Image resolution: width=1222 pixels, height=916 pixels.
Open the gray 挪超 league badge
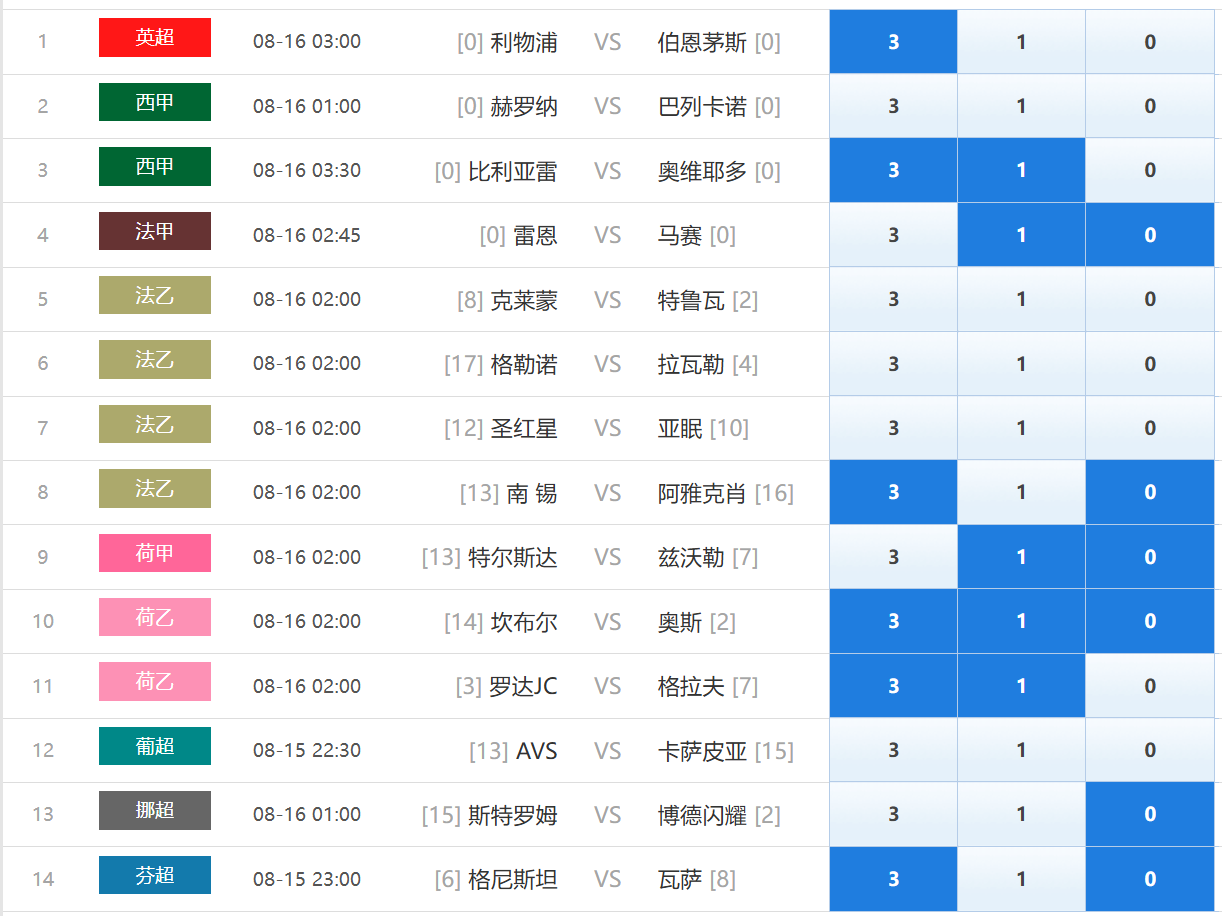pos(155,810)
